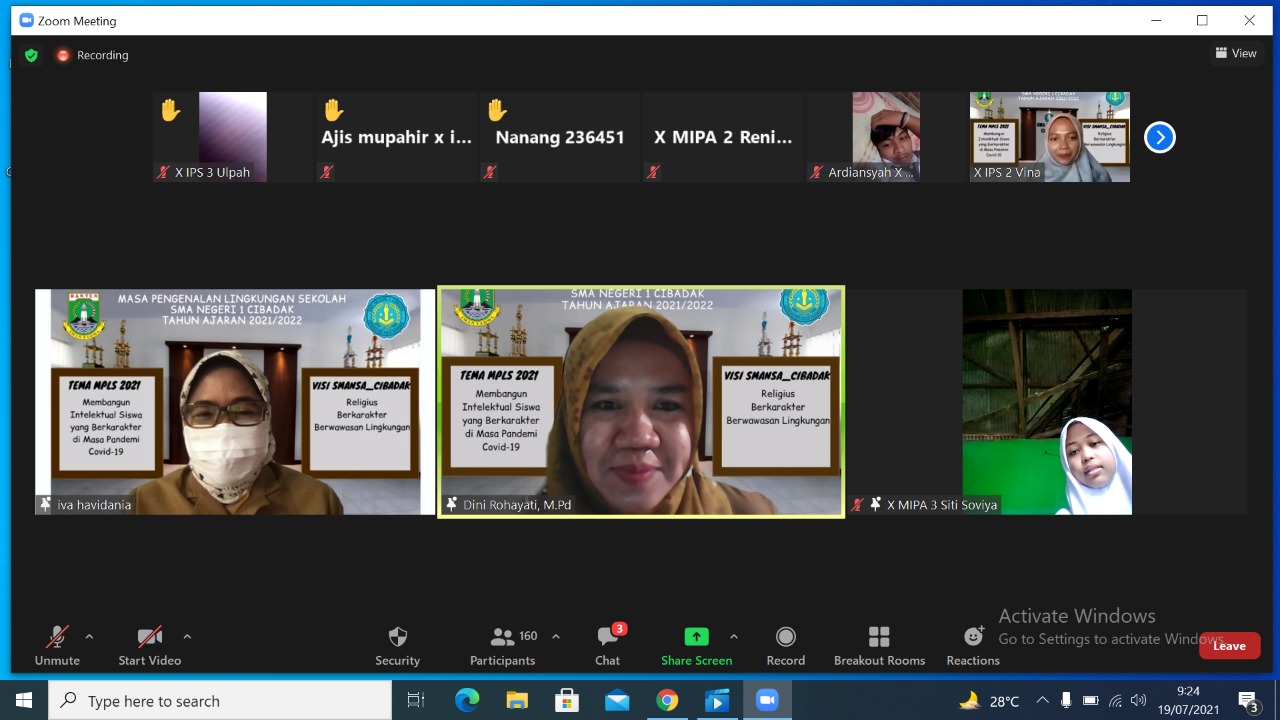Unmute the microphone

57,645
